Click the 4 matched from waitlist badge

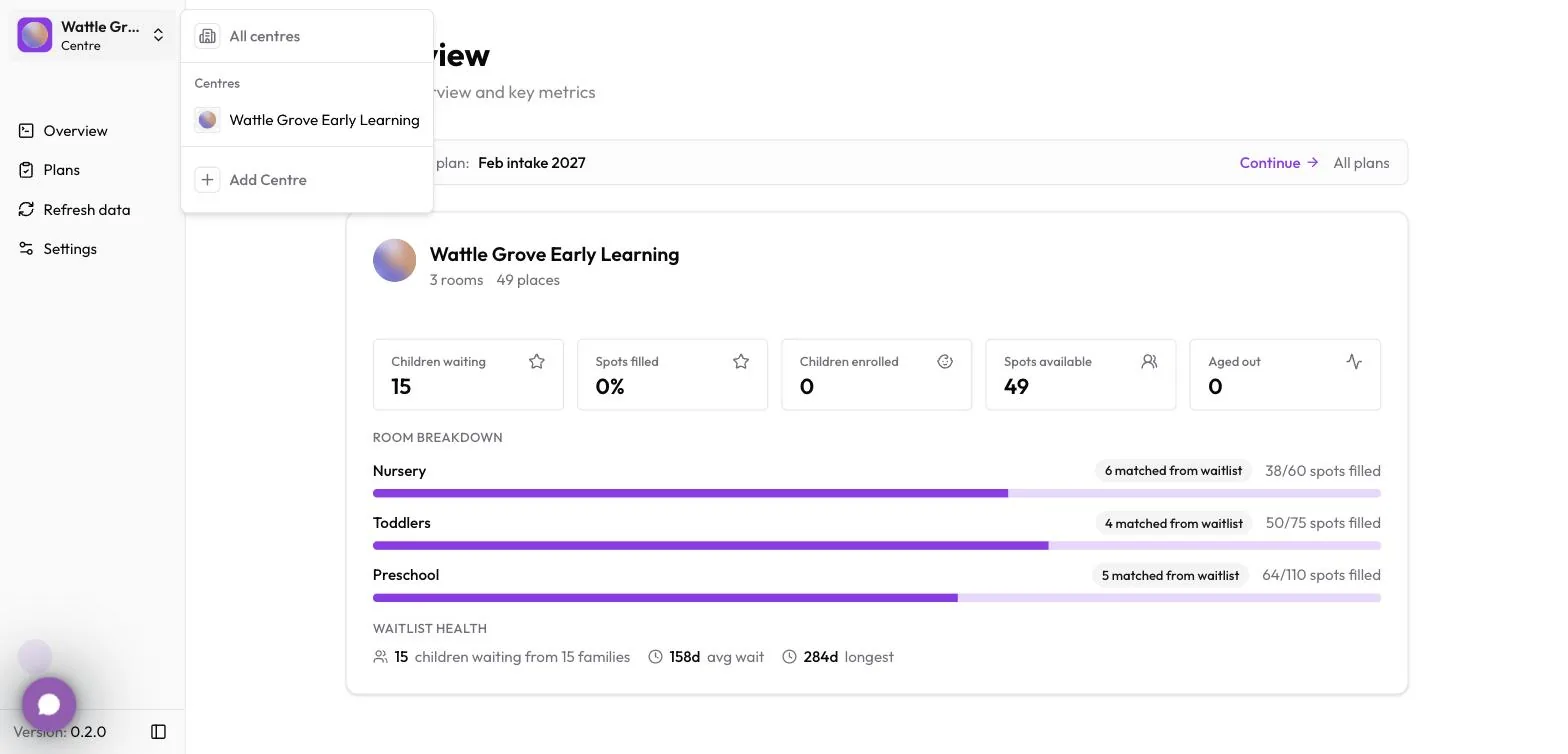click(x=1174, y=523)
